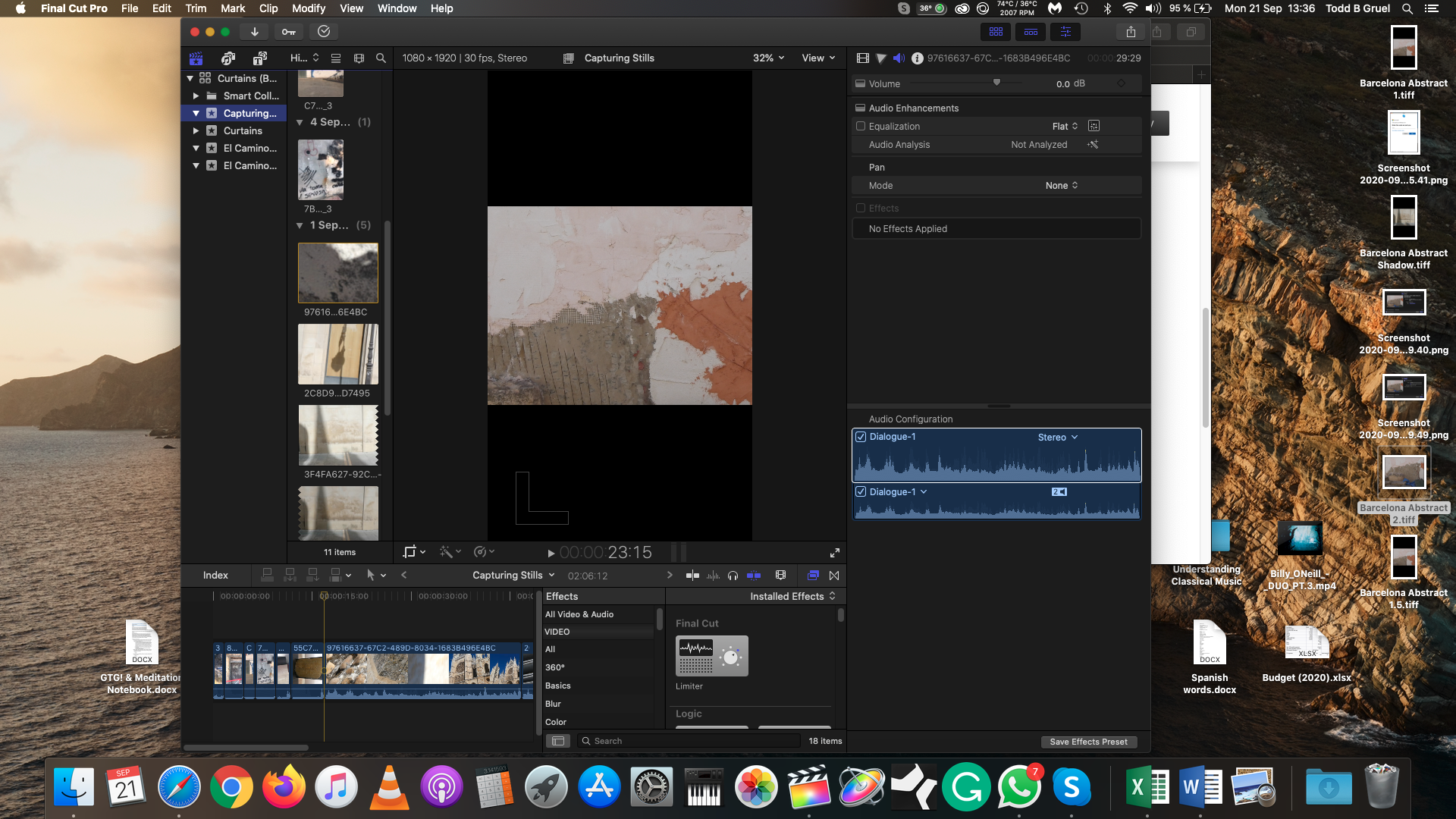Open the background tasks checkmark icon
Viewport: 1456px width, 819px height.
click(324, 32)
